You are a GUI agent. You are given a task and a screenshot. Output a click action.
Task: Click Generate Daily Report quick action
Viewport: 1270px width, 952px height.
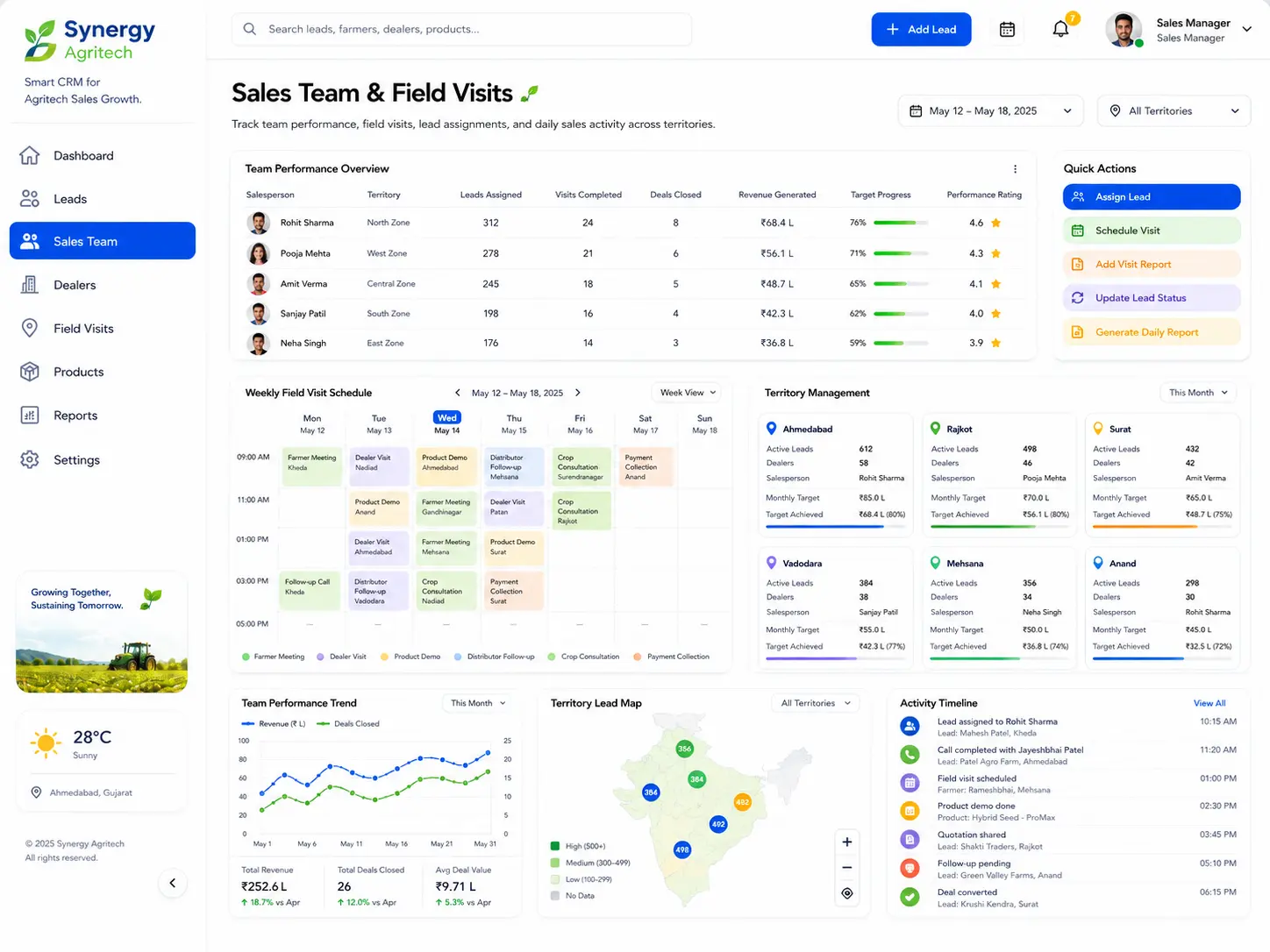[x=1152, y=332]
